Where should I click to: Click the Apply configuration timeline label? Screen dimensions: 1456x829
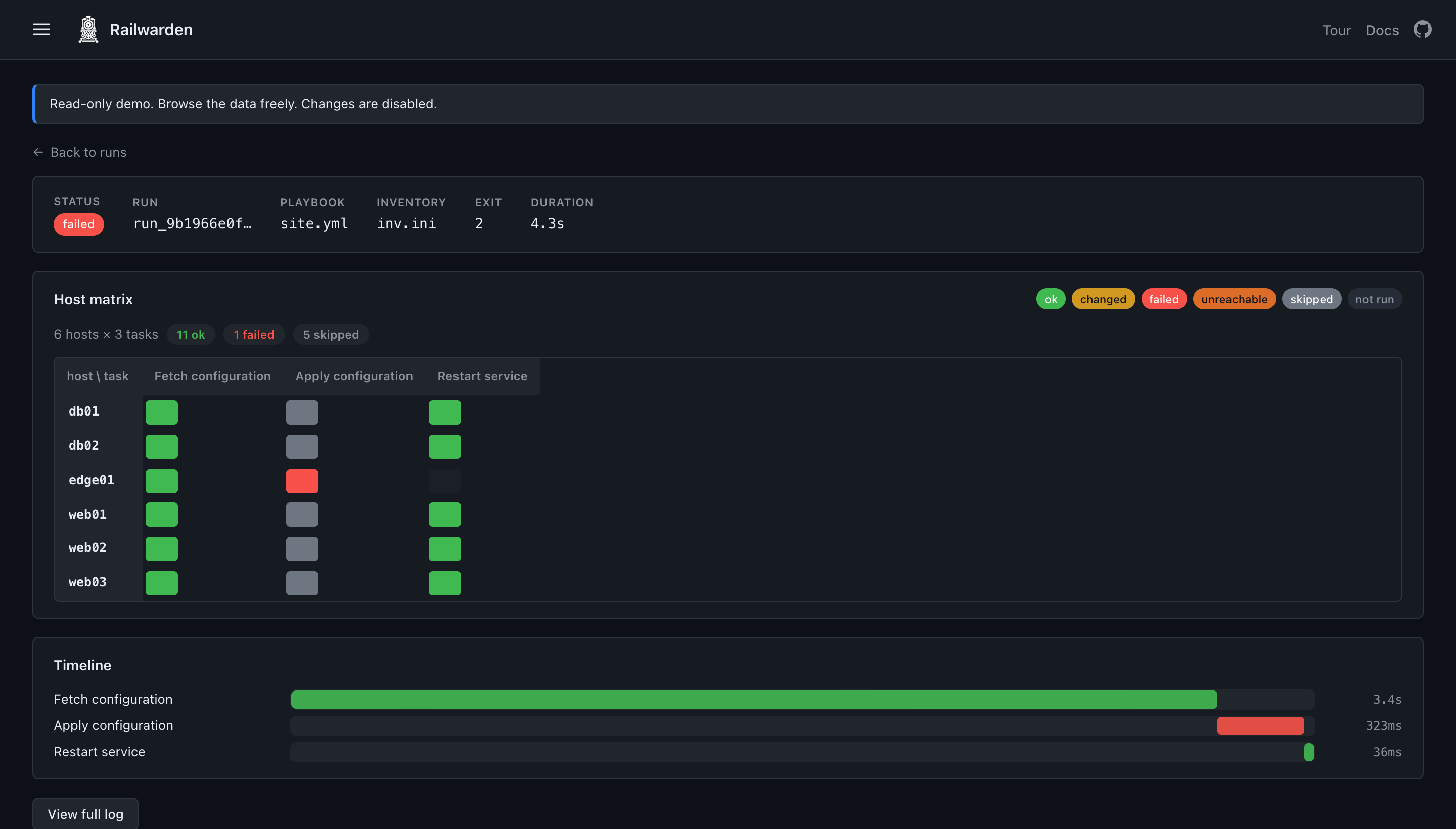tap(113, 725)
